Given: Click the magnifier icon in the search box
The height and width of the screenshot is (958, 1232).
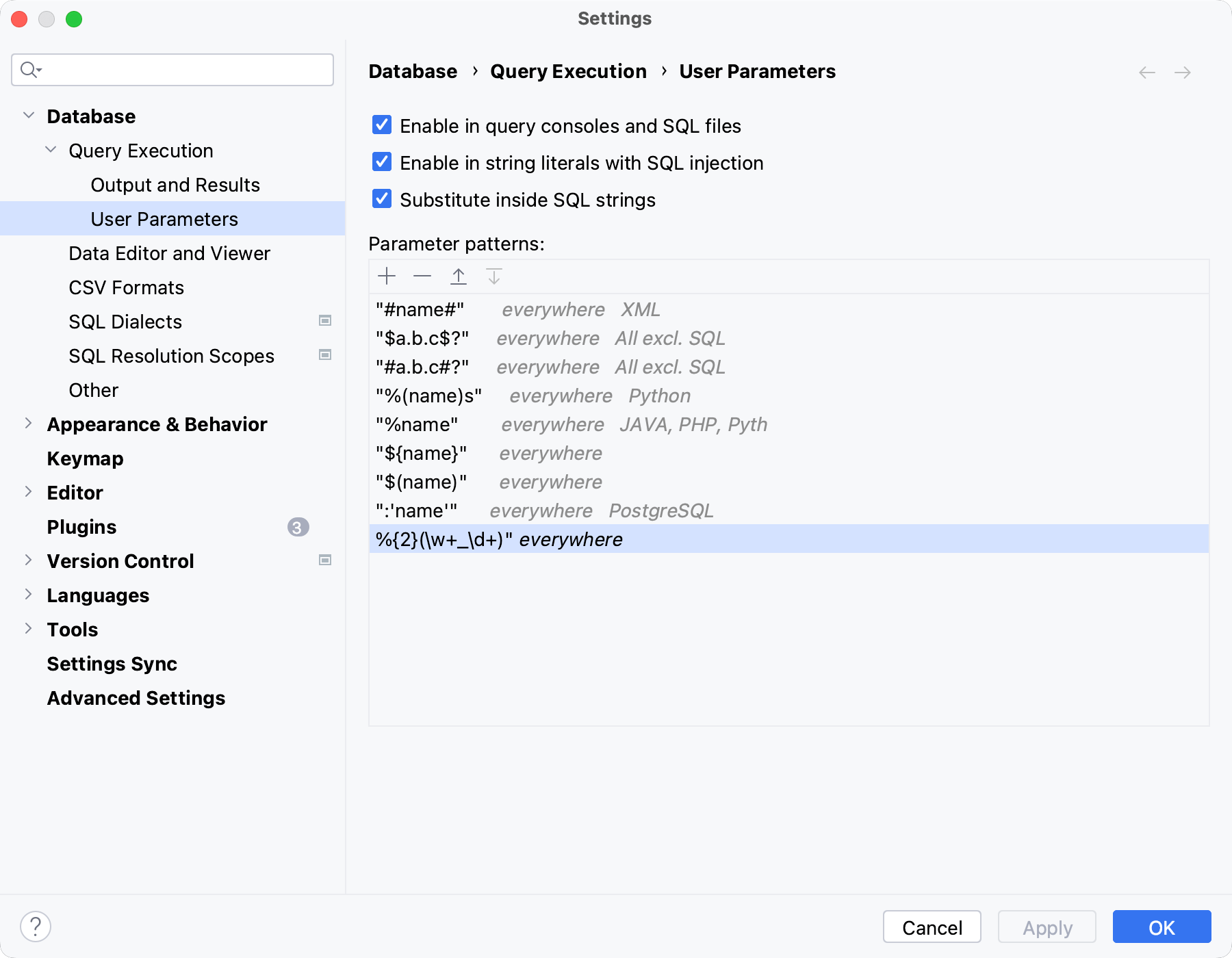Looking at the screenshot, I should point(29,69).
